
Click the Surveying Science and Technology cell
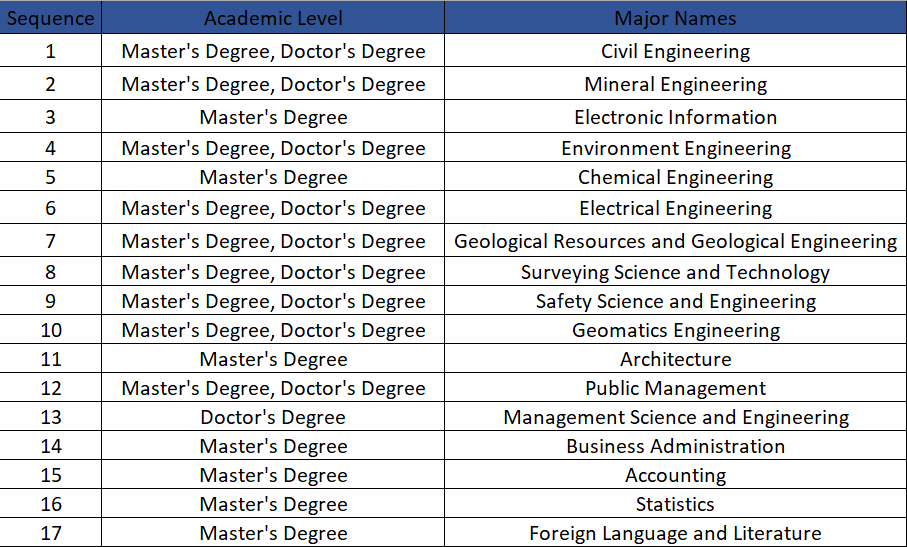[x=675, y=272]
